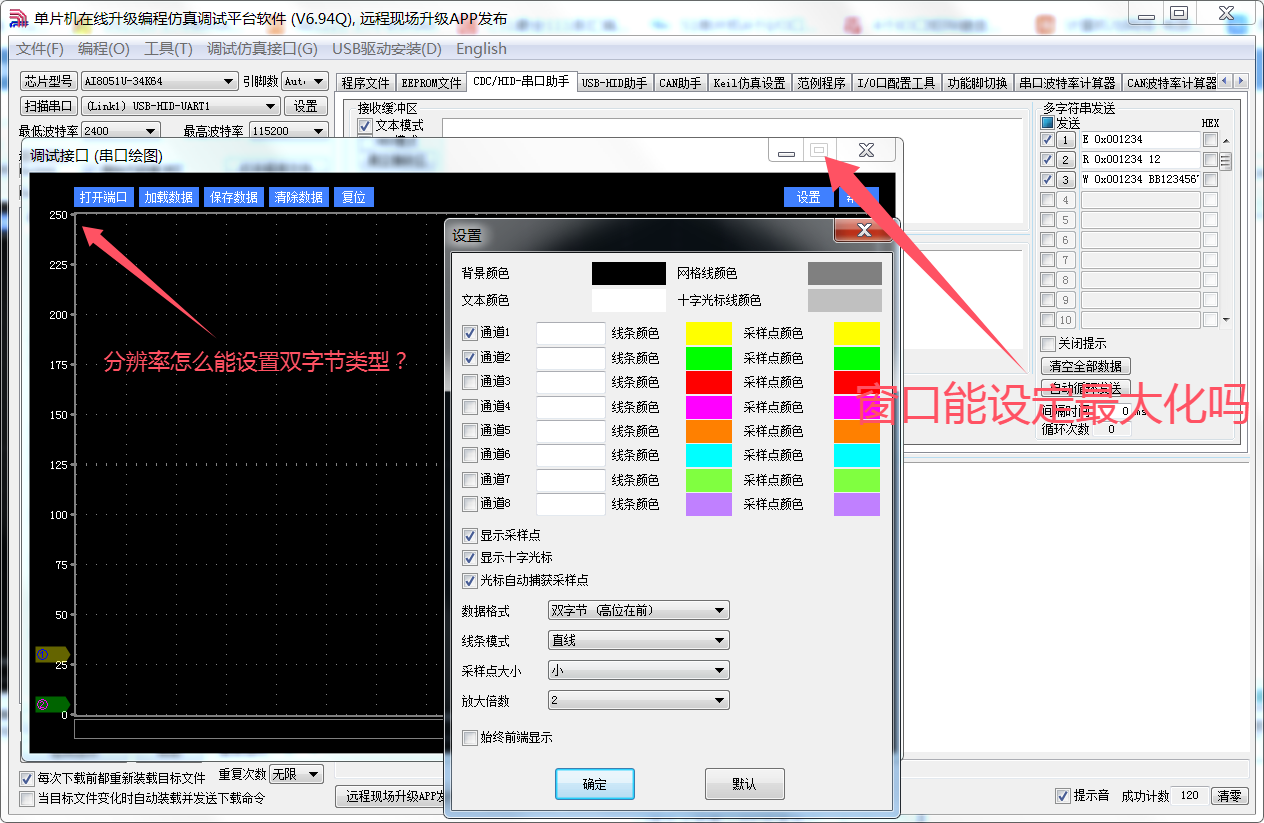Click multi-string row 1 text field
The image size is (1264, 823).
(x=1140, y=140)
